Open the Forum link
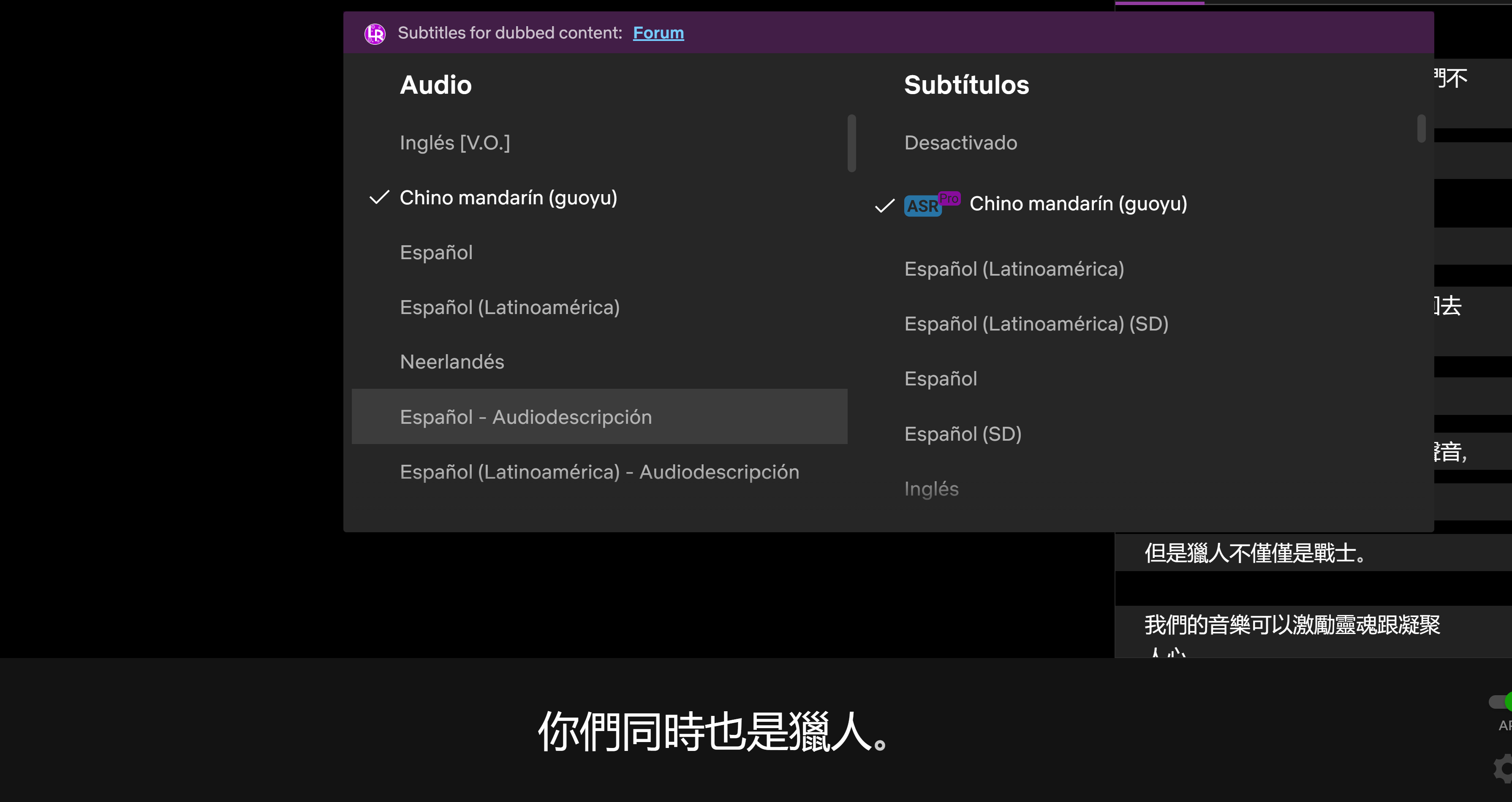The height and width of the screenshot is (802, 1512). coord(658,33)
